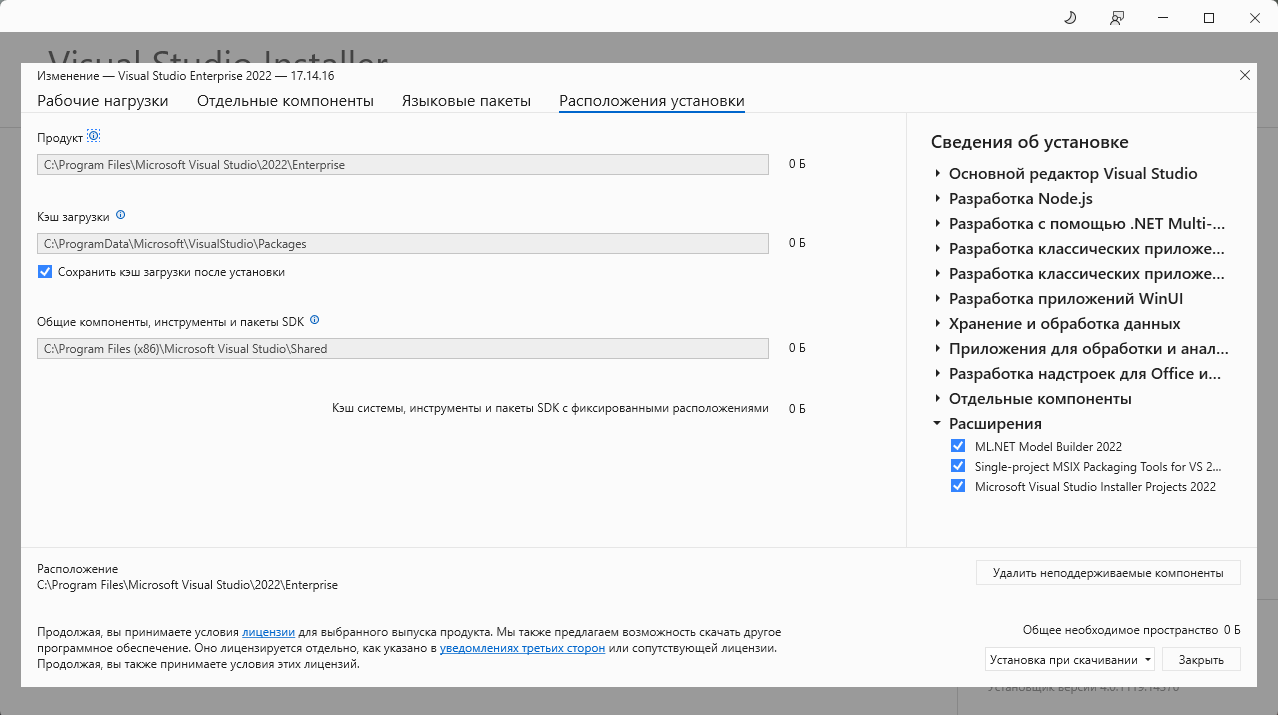1278x715 pixels.
Task: Switch to Рабочие нагрузки tab
Action: [x=103, y=101]
